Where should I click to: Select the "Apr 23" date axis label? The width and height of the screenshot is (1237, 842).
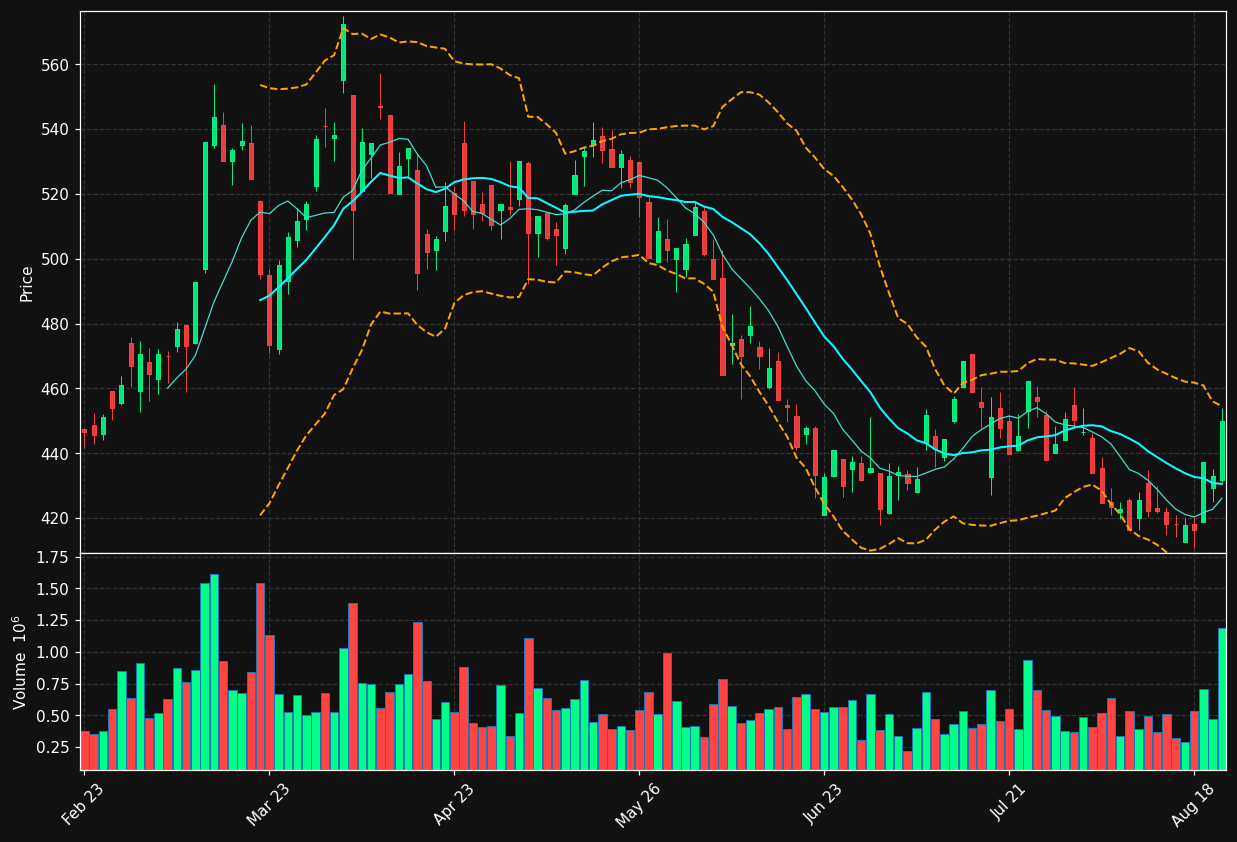point(453,803)
